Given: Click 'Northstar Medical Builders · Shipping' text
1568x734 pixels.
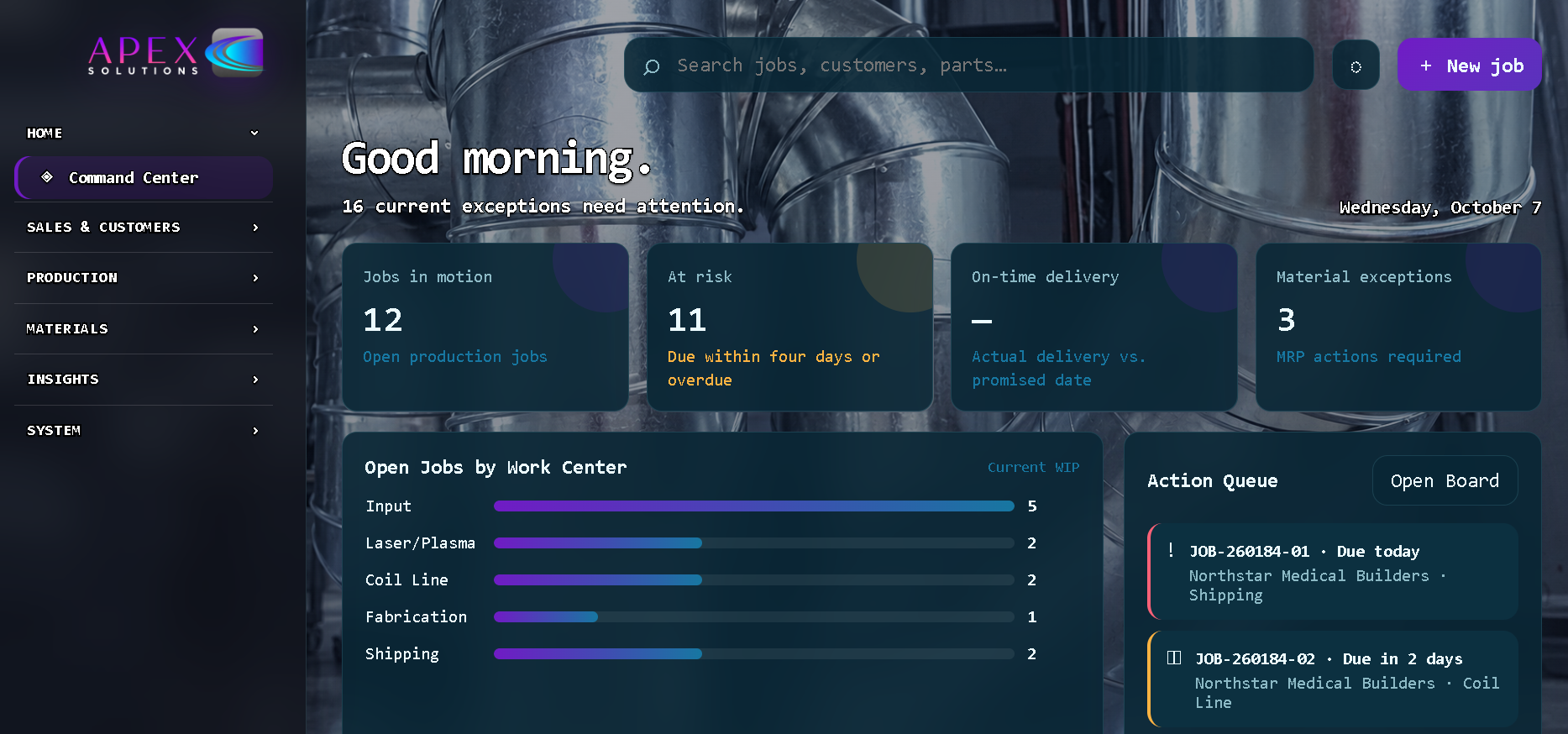Looking at the screenshot, I should pyautogui.click(x=1317, y=585).
